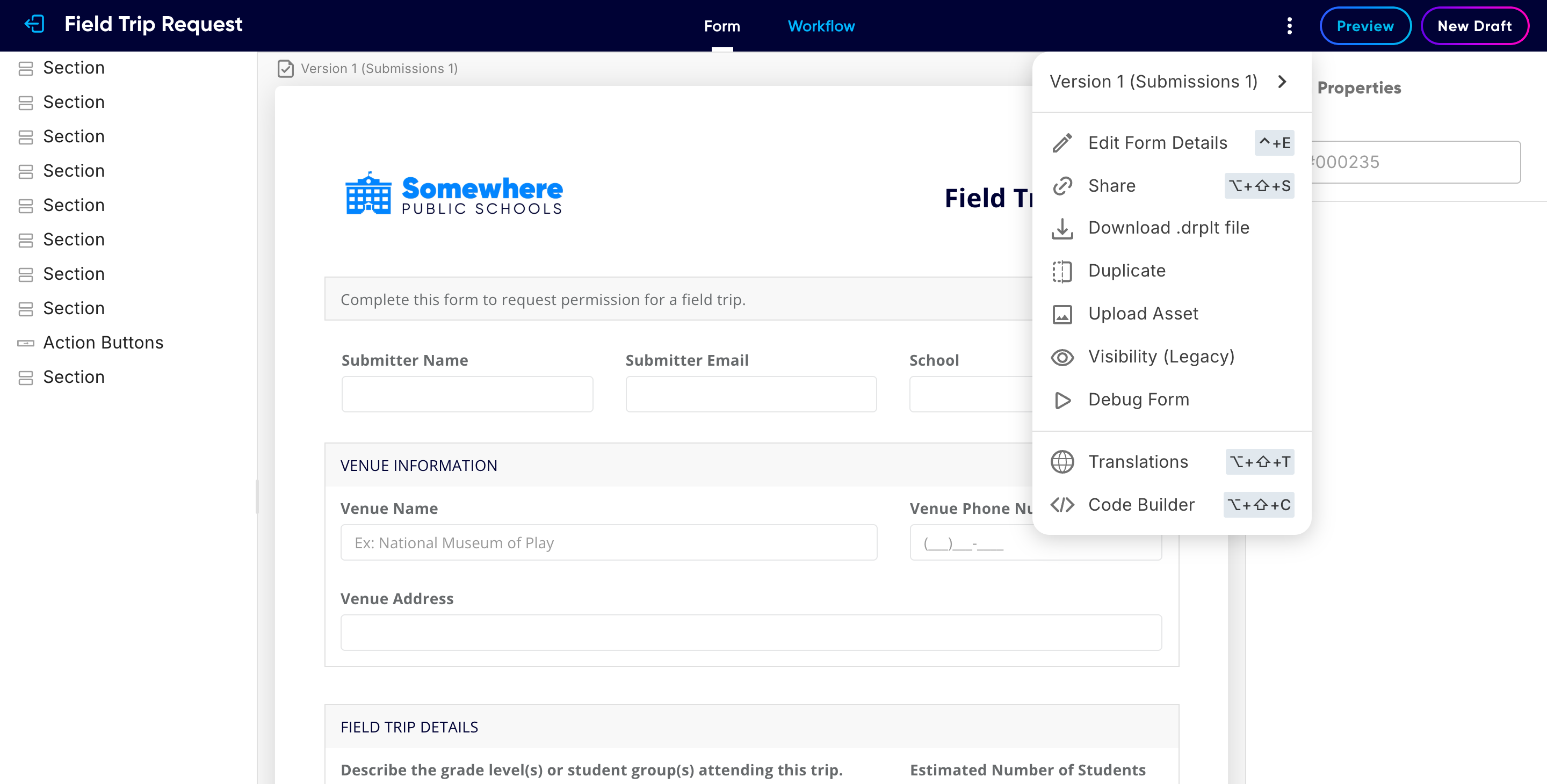Viewport: 1547px width, 784px height.
Task: Click the FIELD TRIP DETAILS section header
Action: 751,727
